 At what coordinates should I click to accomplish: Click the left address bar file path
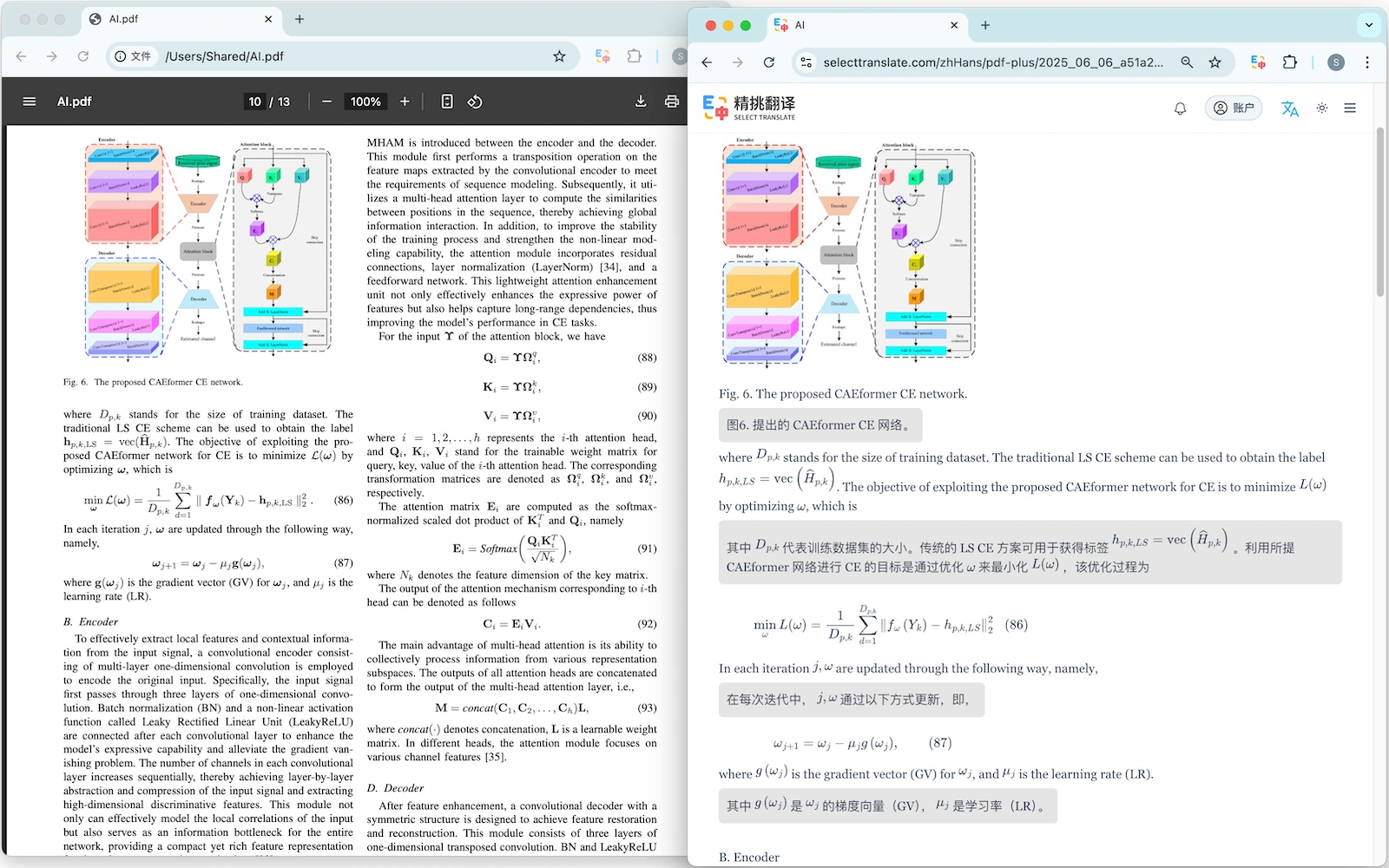click(224, 56)
